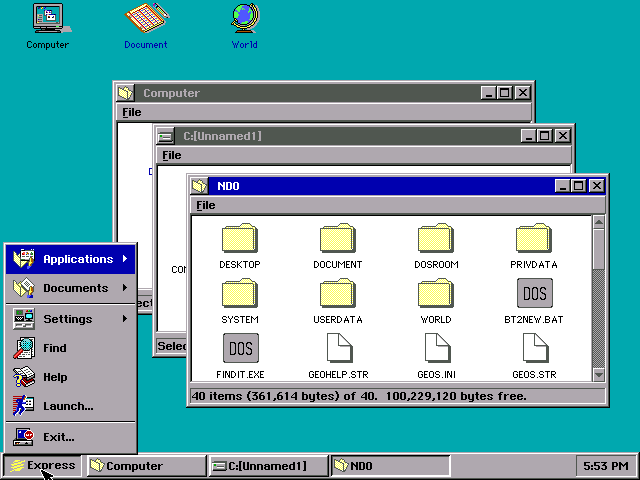640x480 pixels.
Task: Click the folder icon in Computer window title bar
Action: point(126,93)
